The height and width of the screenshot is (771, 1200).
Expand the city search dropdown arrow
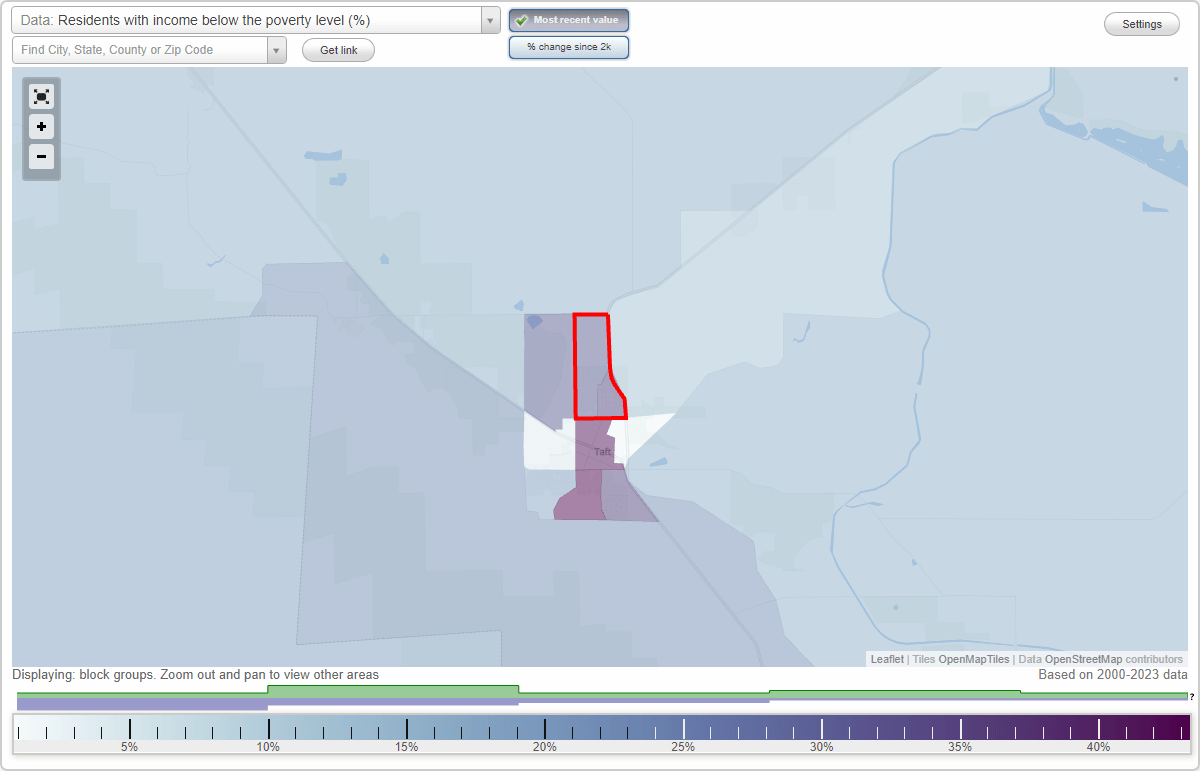(276, 49)
